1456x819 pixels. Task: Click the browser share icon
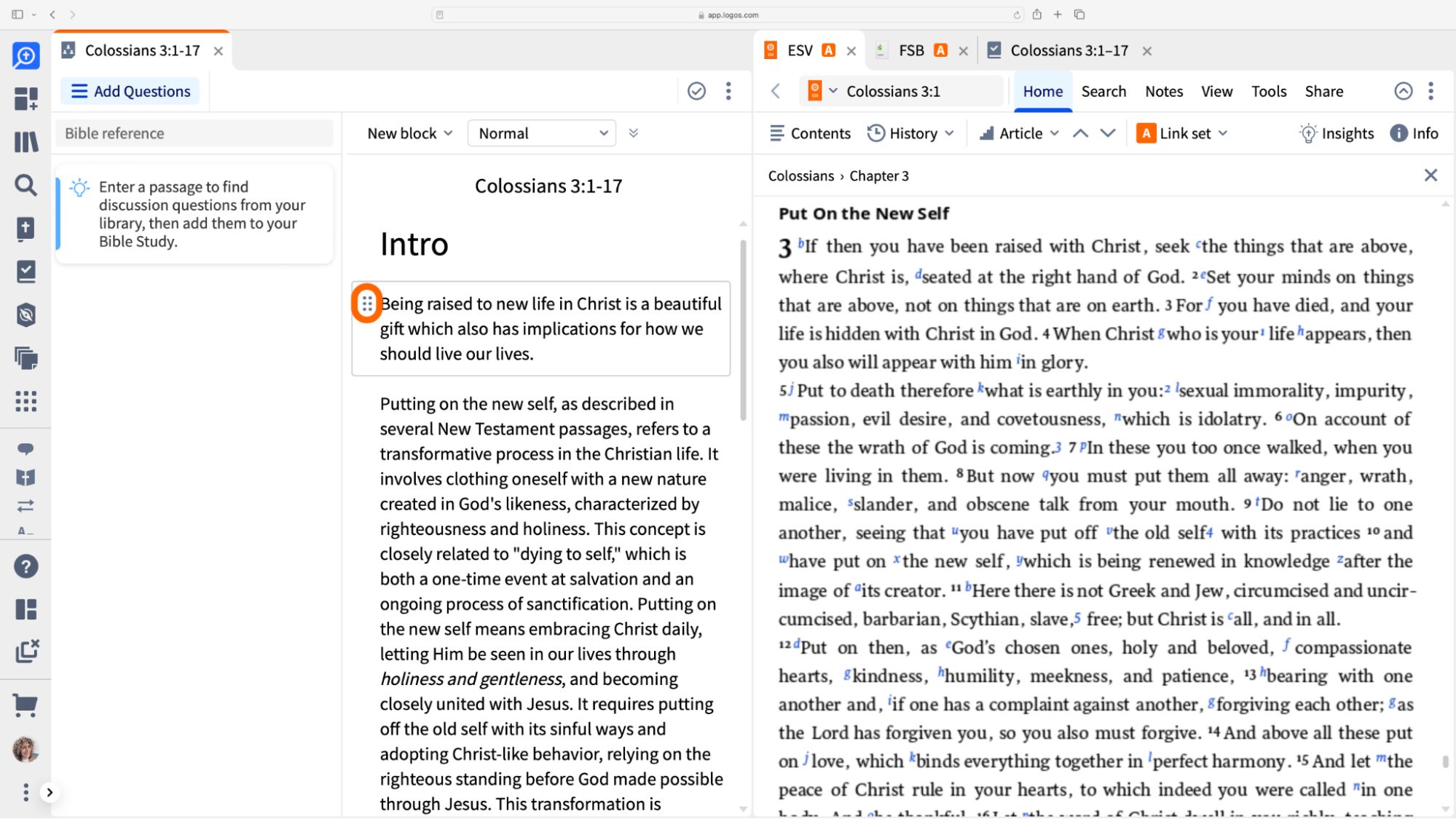[1036, 15]
